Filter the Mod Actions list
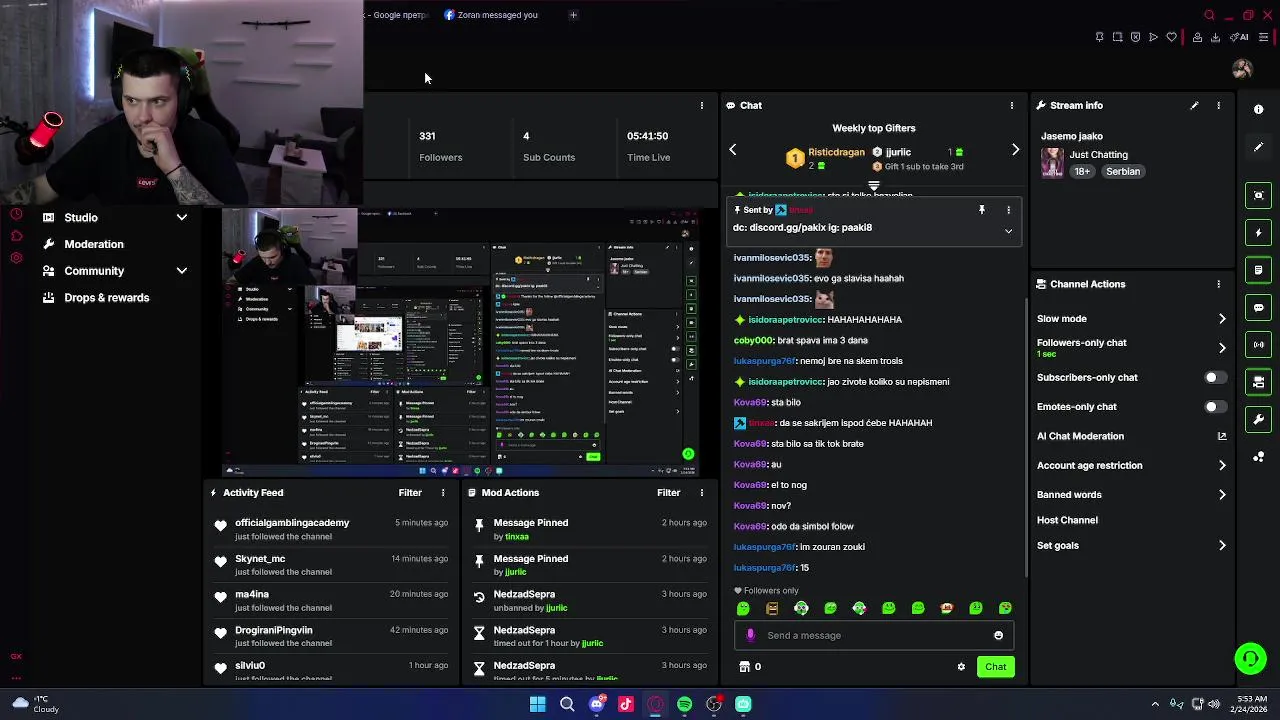The image size is (1280, 720). (668, 492)
